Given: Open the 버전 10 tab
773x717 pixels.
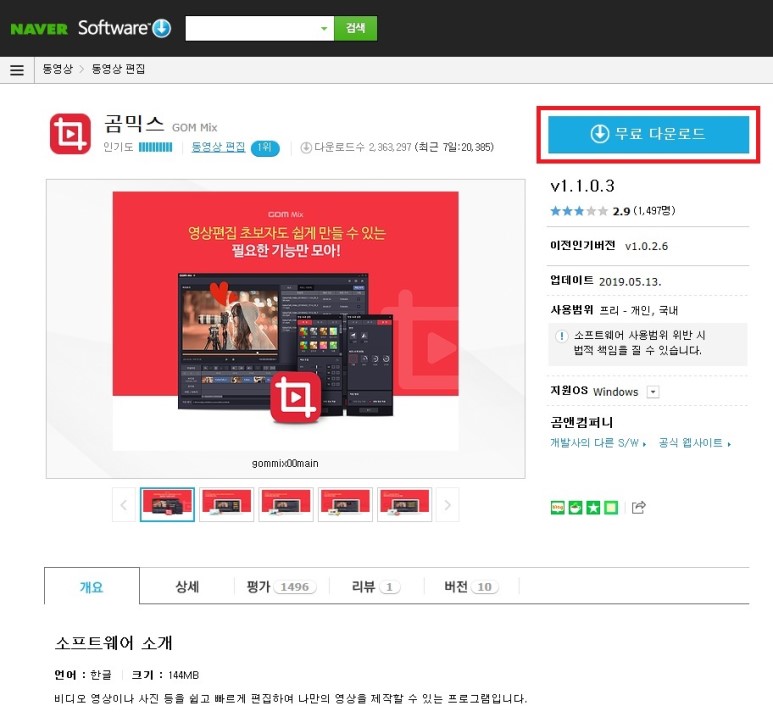Looking at the screenshot, I should (471, 586).
